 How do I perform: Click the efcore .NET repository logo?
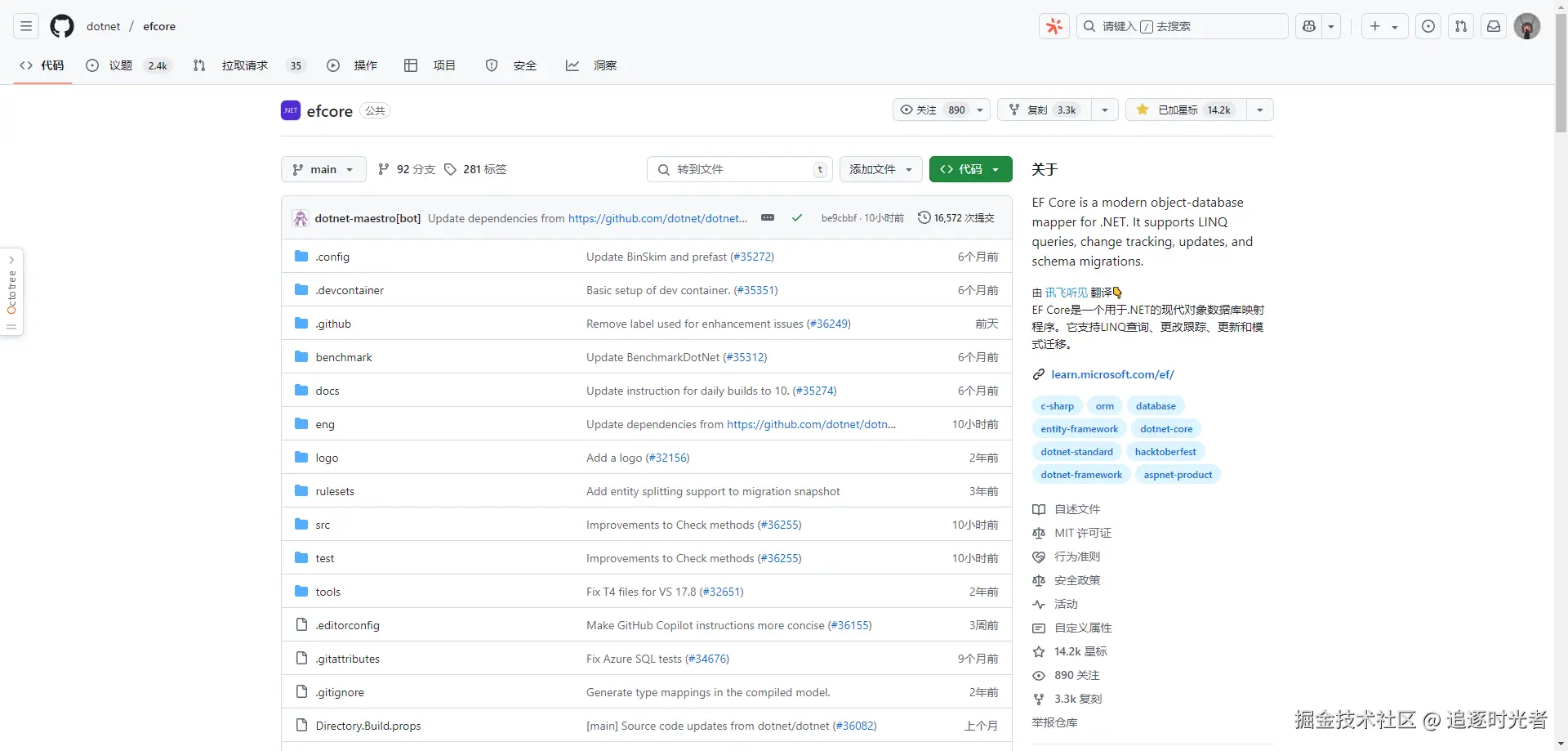coord(291,110)
